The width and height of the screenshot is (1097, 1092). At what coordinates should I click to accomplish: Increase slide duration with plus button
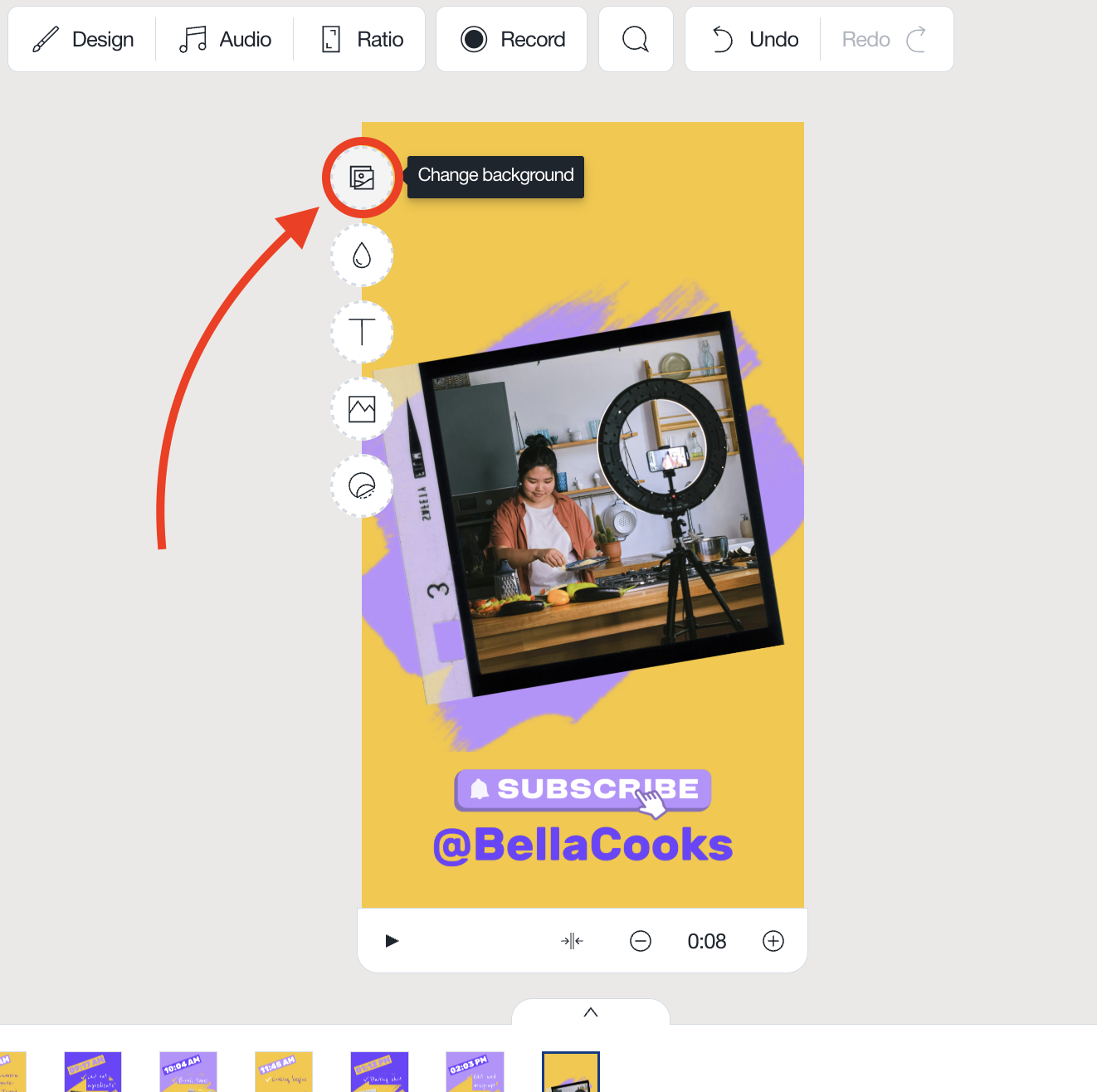click(x=773, y=941)
